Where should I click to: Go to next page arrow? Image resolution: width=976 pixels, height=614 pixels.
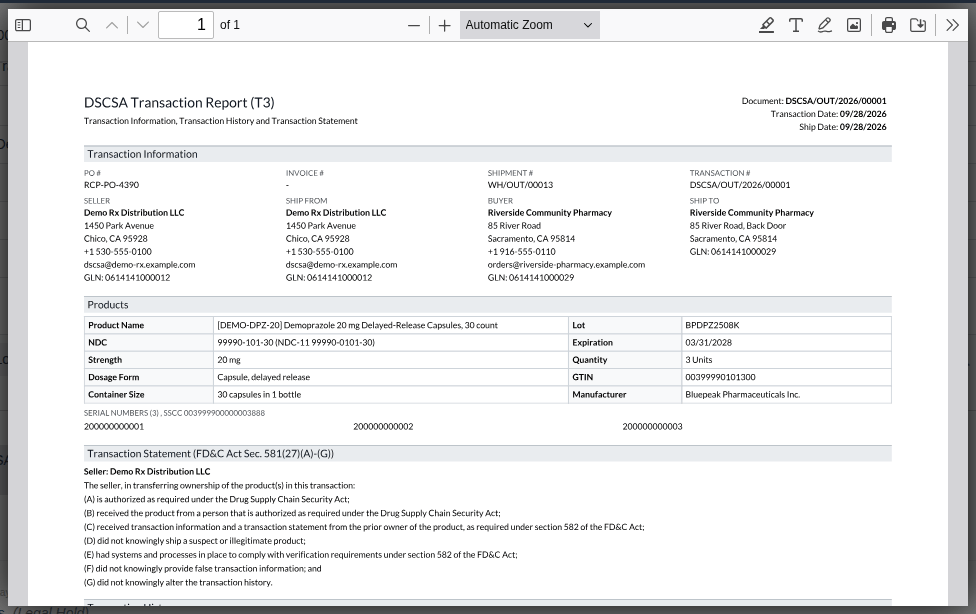tap(143, 25)
